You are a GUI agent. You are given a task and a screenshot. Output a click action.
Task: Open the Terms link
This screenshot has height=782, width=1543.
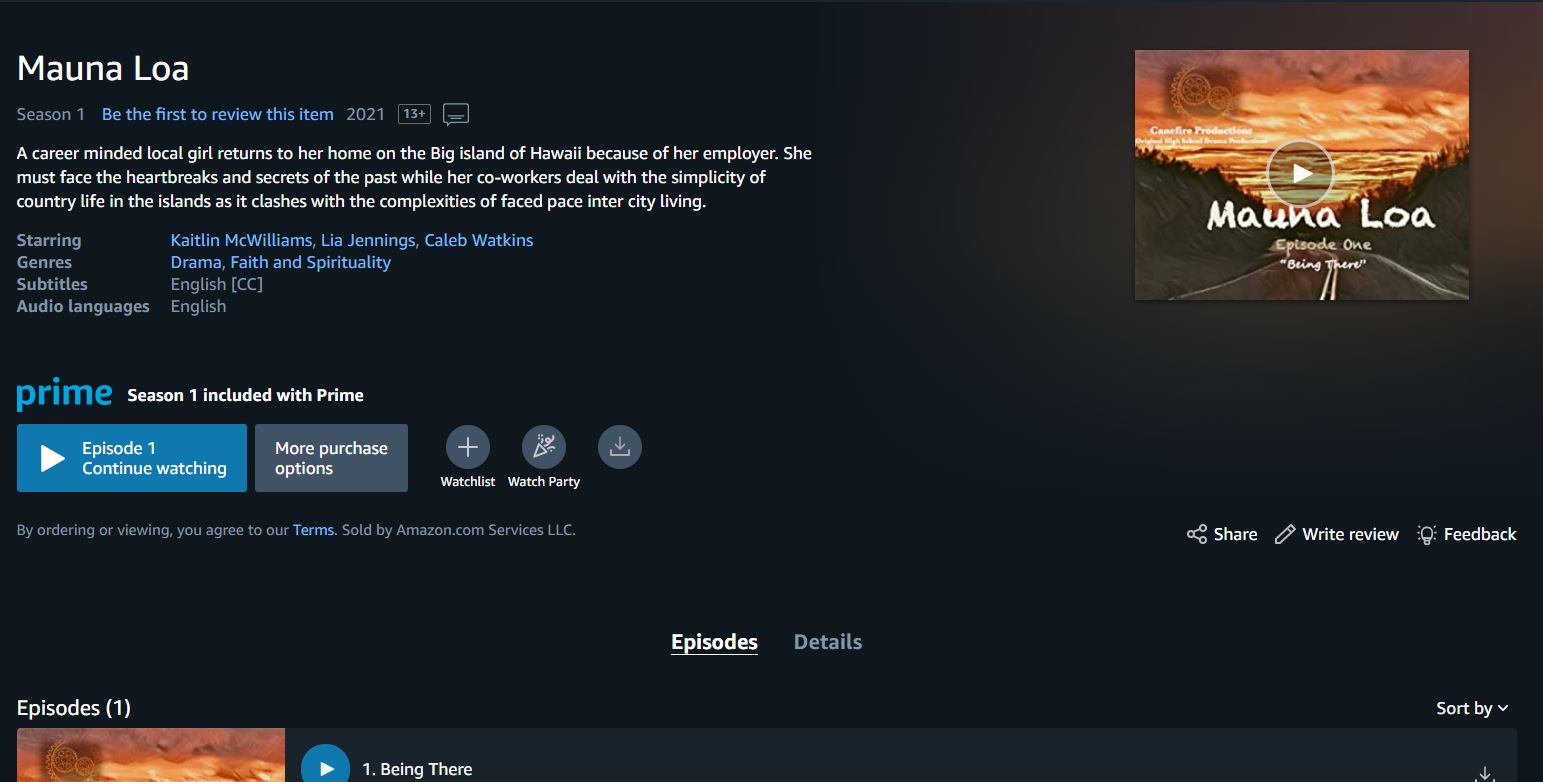[313, 530]
